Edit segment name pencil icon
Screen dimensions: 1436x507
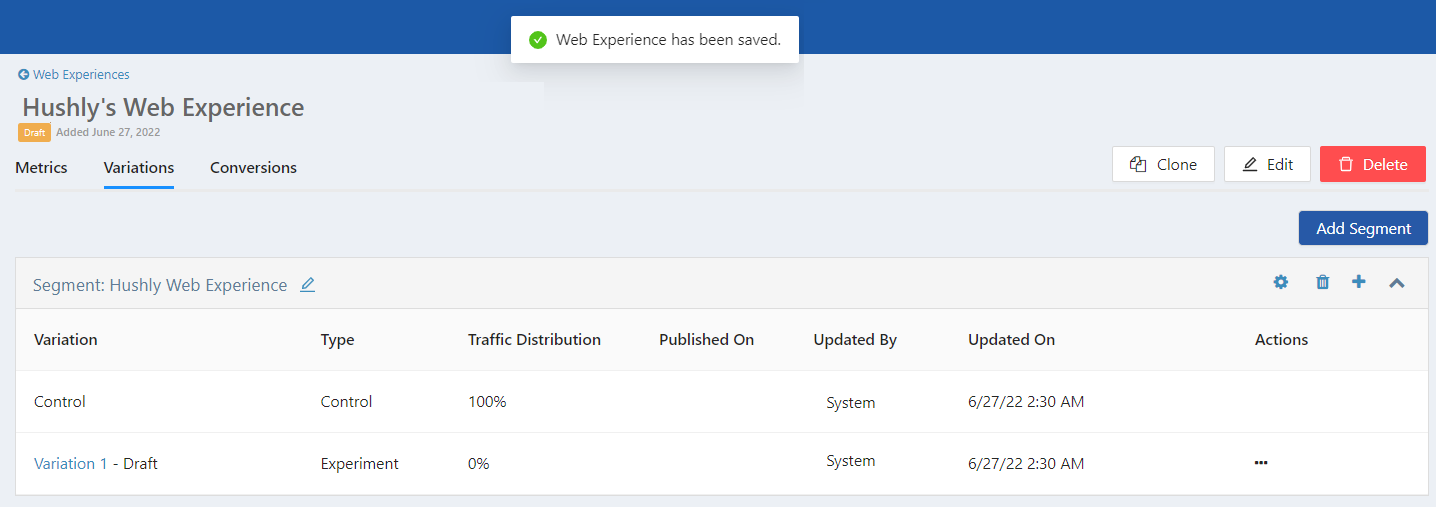308,285
